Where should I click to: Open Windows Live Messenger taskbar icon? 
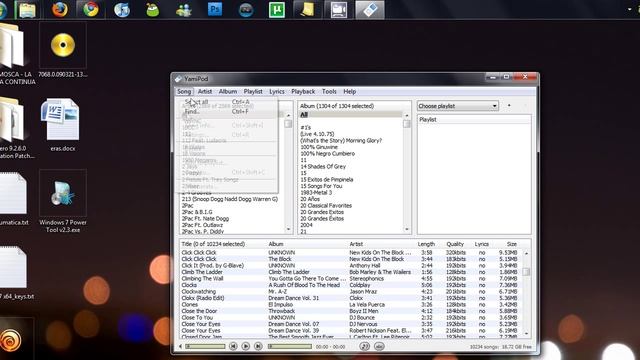(x=184, y=9)
